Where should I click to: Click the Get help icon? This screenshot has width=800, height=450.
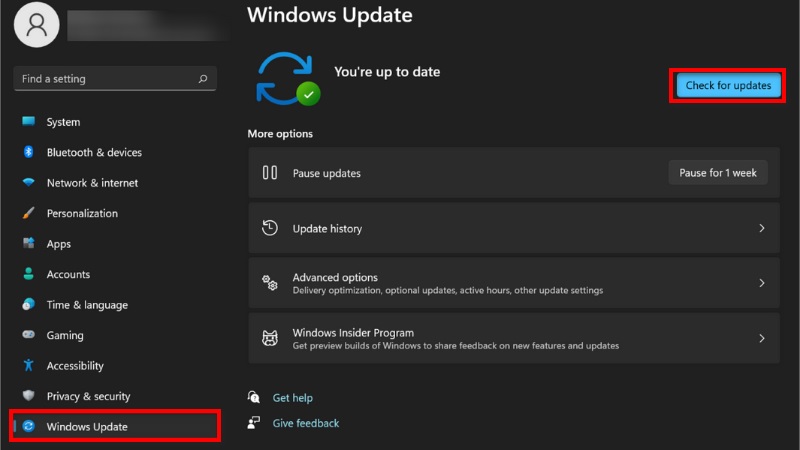tap(254, 397)
